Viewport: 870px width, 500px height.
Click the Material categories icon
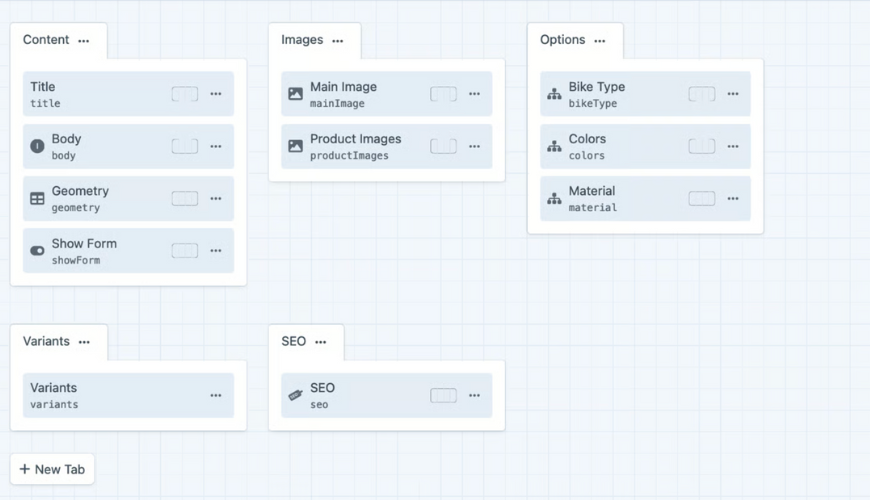[x=554, y=198]
